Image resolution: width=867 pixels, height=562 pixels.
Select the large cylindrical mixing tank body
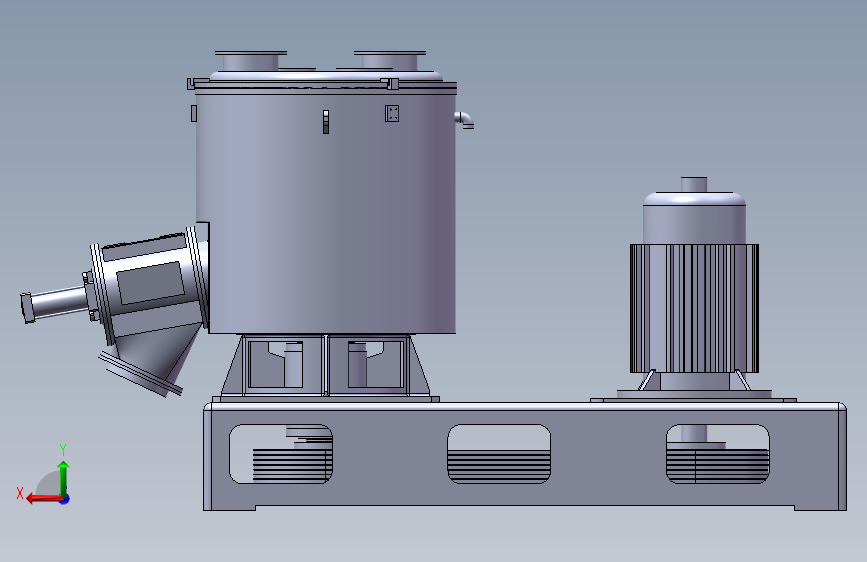[326, 214]
